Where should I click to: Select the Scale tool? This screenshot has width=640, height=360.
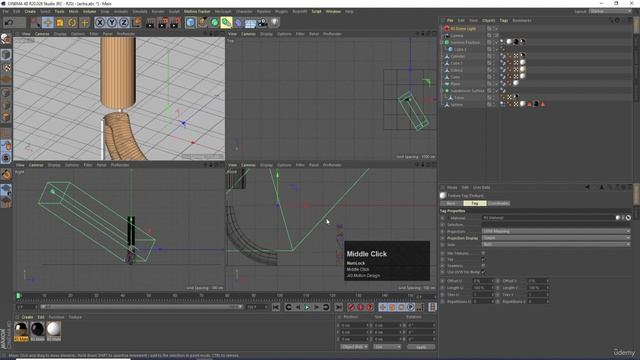coord(60,22)
